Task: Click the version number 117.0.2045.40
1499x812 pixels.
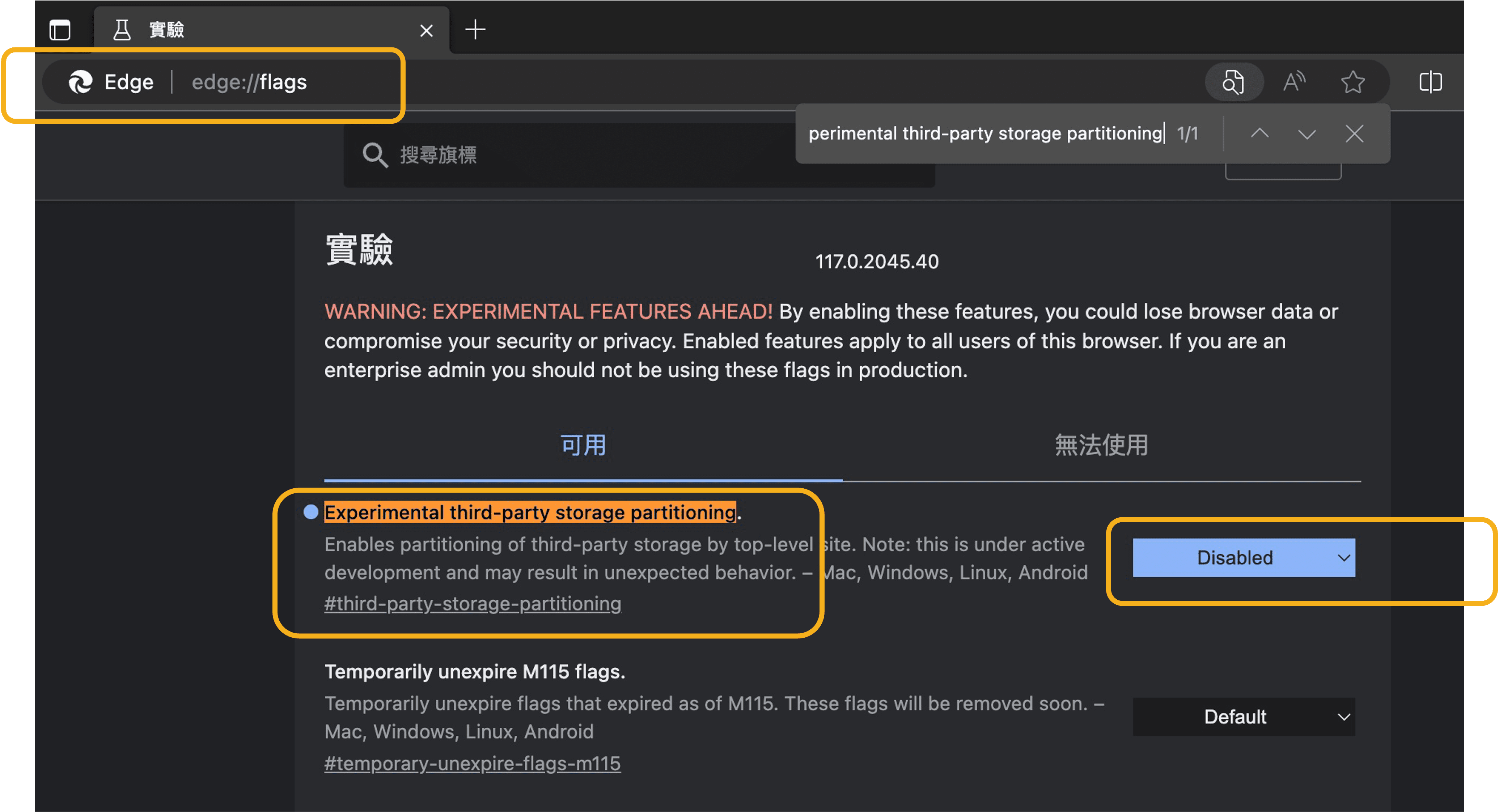Action: 877,262
